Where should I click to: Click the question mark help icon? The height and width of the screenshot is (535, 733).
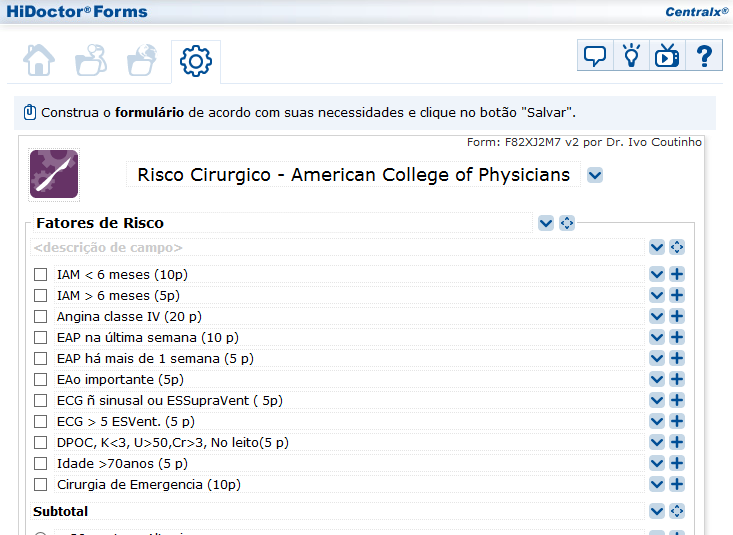[703, 56]
